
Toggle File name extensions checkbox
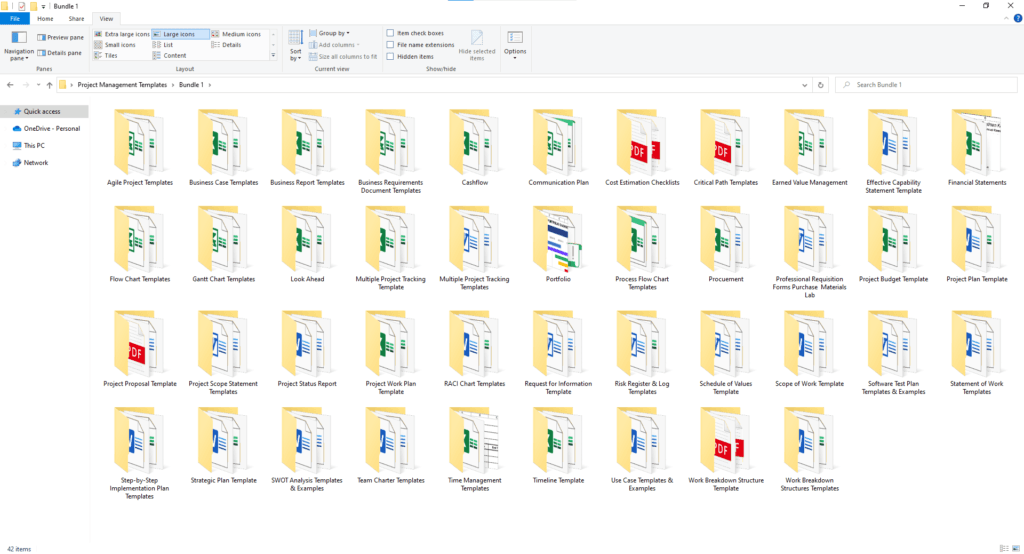coord(391,45)
